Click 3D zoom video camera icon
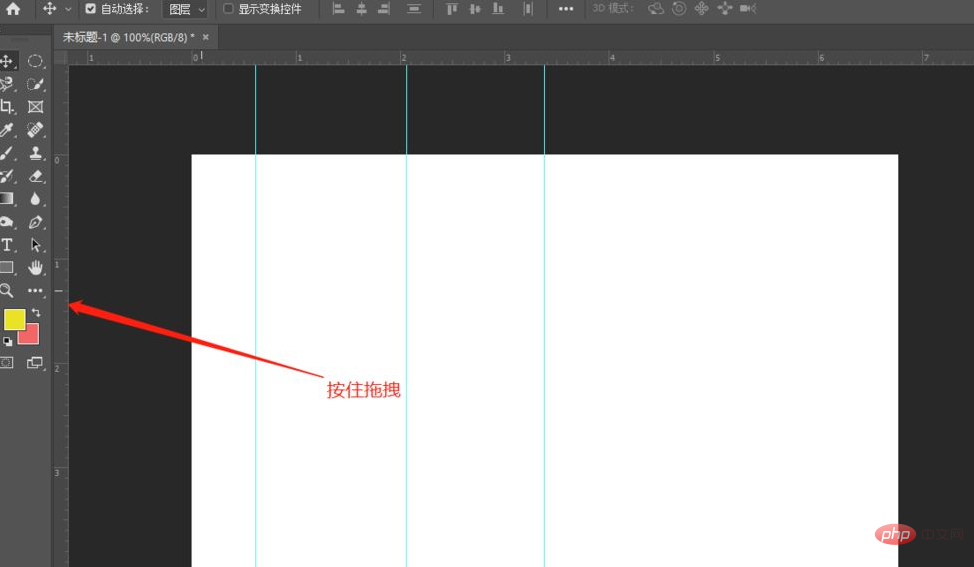974x567 pixels. pyautogui.click(x=748, y=9)
